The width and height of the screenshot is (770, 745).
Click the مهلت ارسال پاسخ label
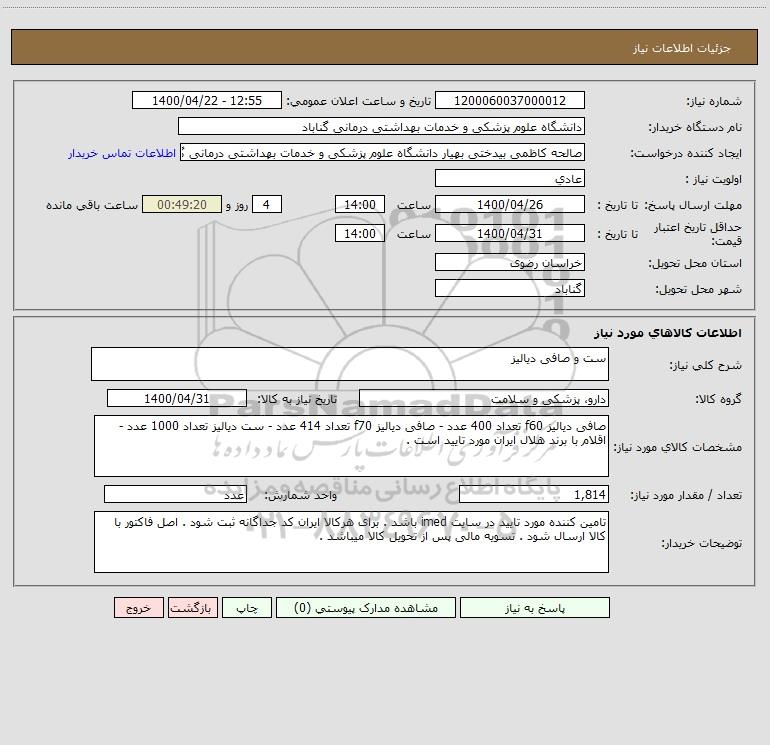(x=693, y=205)
